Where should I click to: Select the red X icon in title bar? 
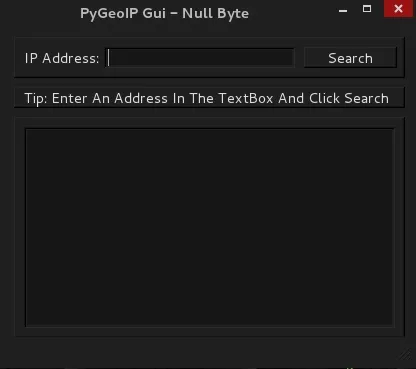(398, 9)
